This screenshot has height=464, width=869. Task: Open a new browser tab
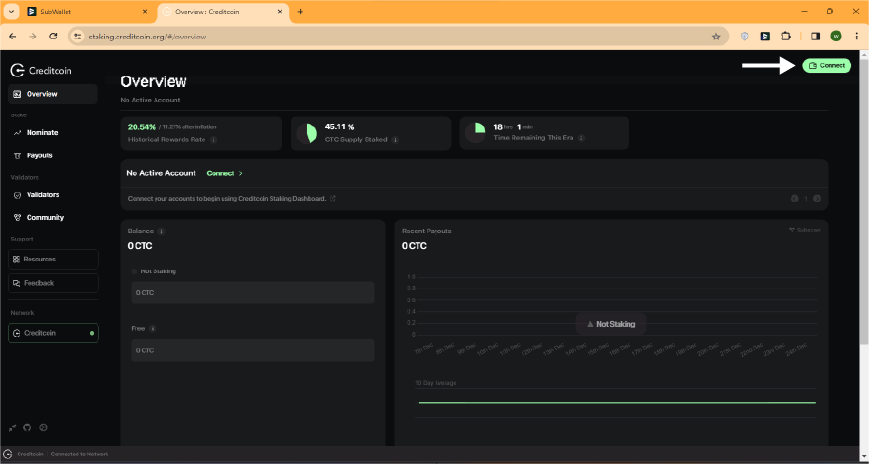[x=300, y=12]
